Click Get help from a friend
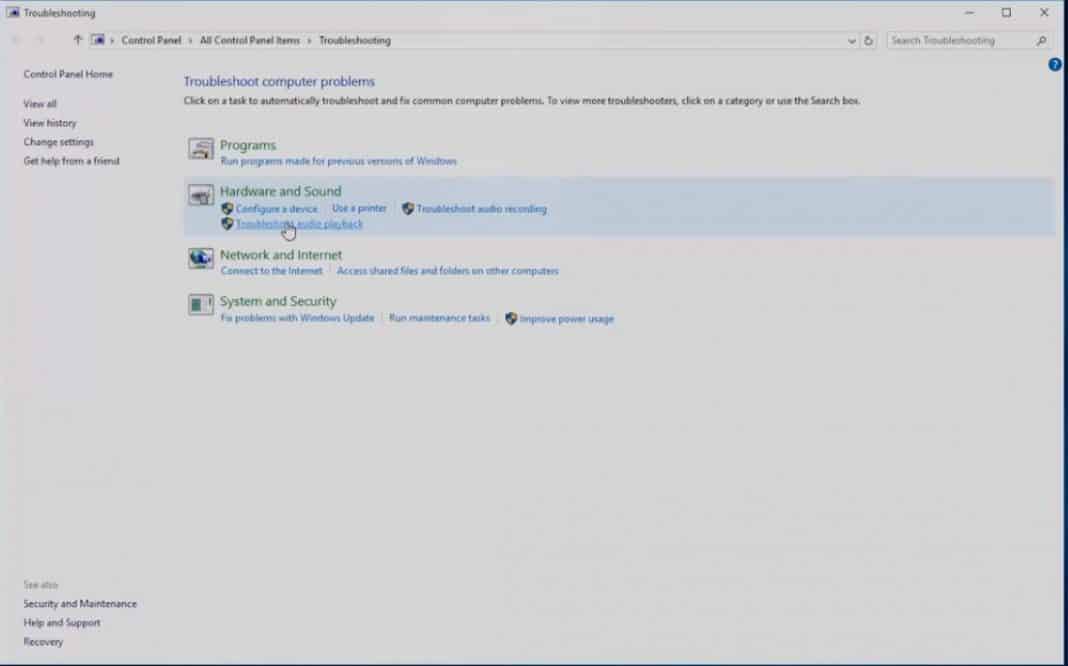1068x666 pixels. click(x=72, y=161)
